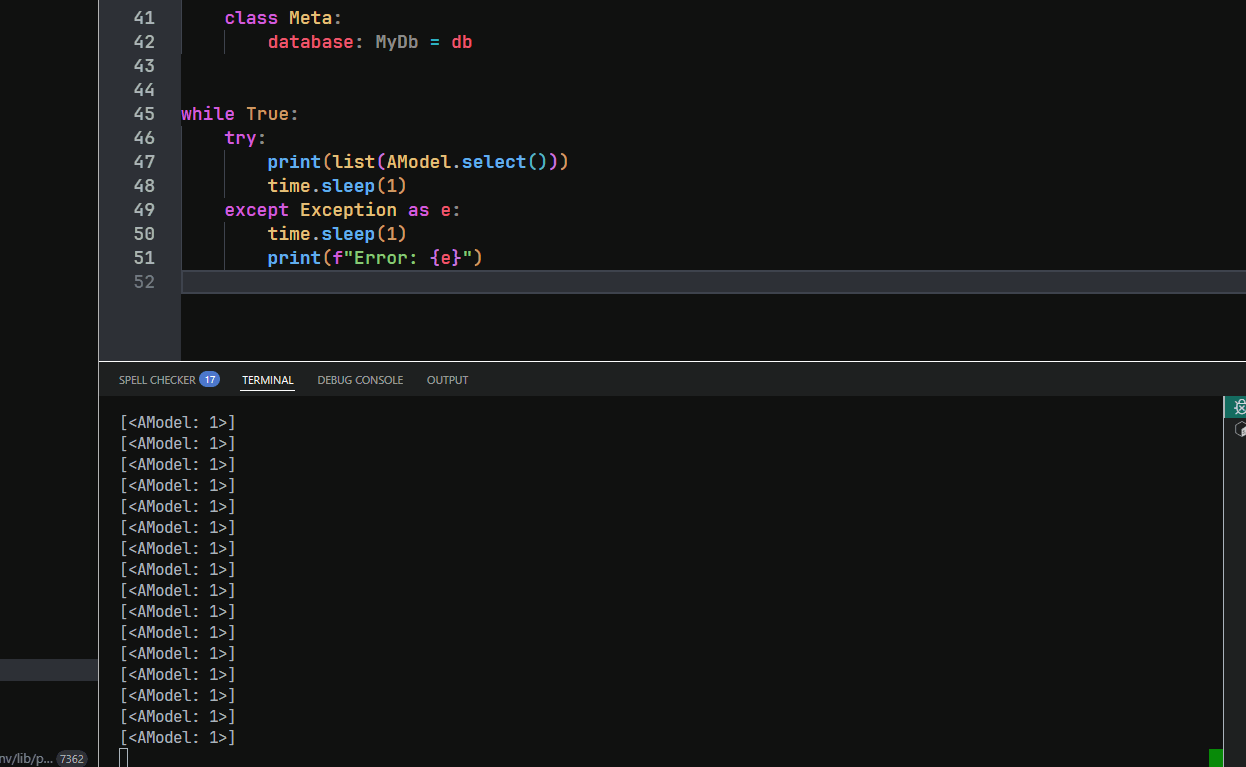Focus the terminal cursor input line
The image size is (1246, 767).
124,758
